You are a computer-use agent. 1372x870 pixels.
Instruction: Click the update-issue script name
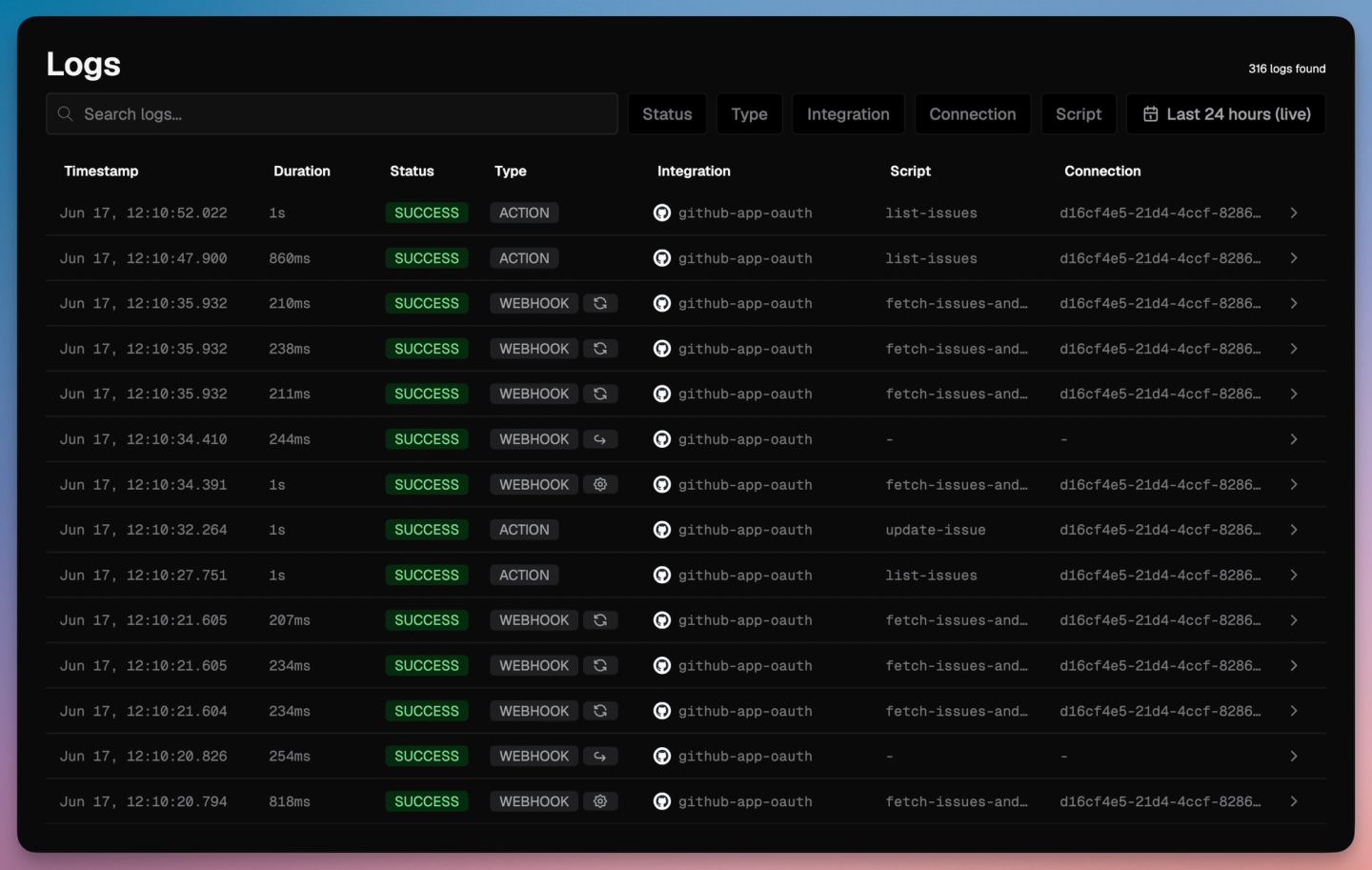click(936, 530)
